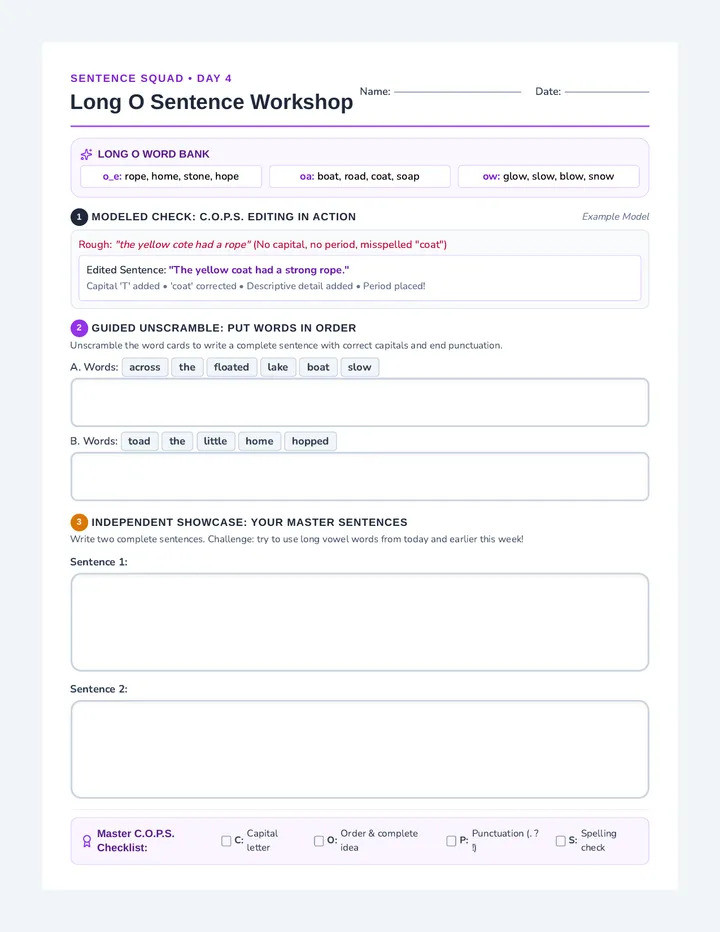
Task: Select the 'floated' word card
Action: (232, 367)
